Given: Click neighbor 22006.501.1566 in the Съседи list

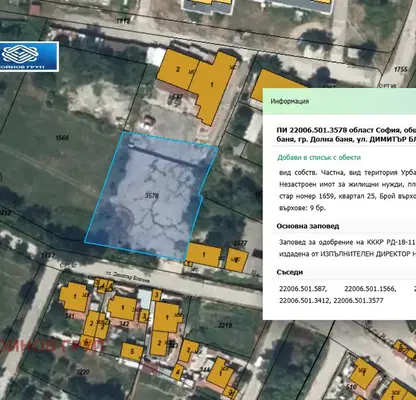Looking at the screenshot, I should (370, 289).
